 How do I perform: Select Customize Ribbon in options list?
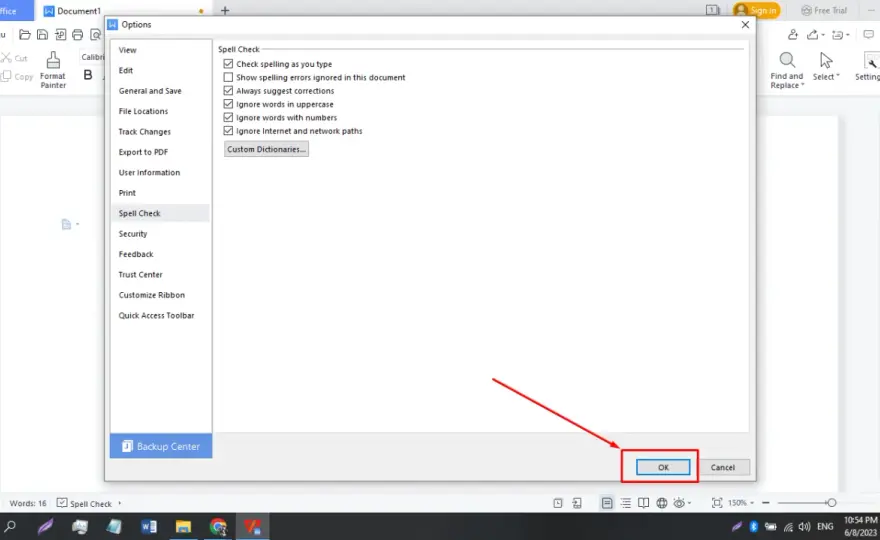[152, 295]
